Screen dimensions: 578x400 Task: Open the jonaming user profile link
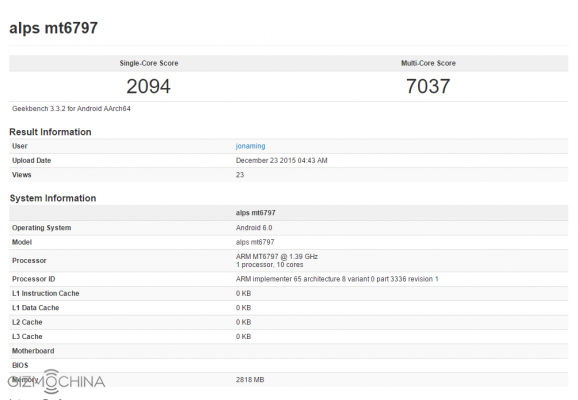coord(250,146)
